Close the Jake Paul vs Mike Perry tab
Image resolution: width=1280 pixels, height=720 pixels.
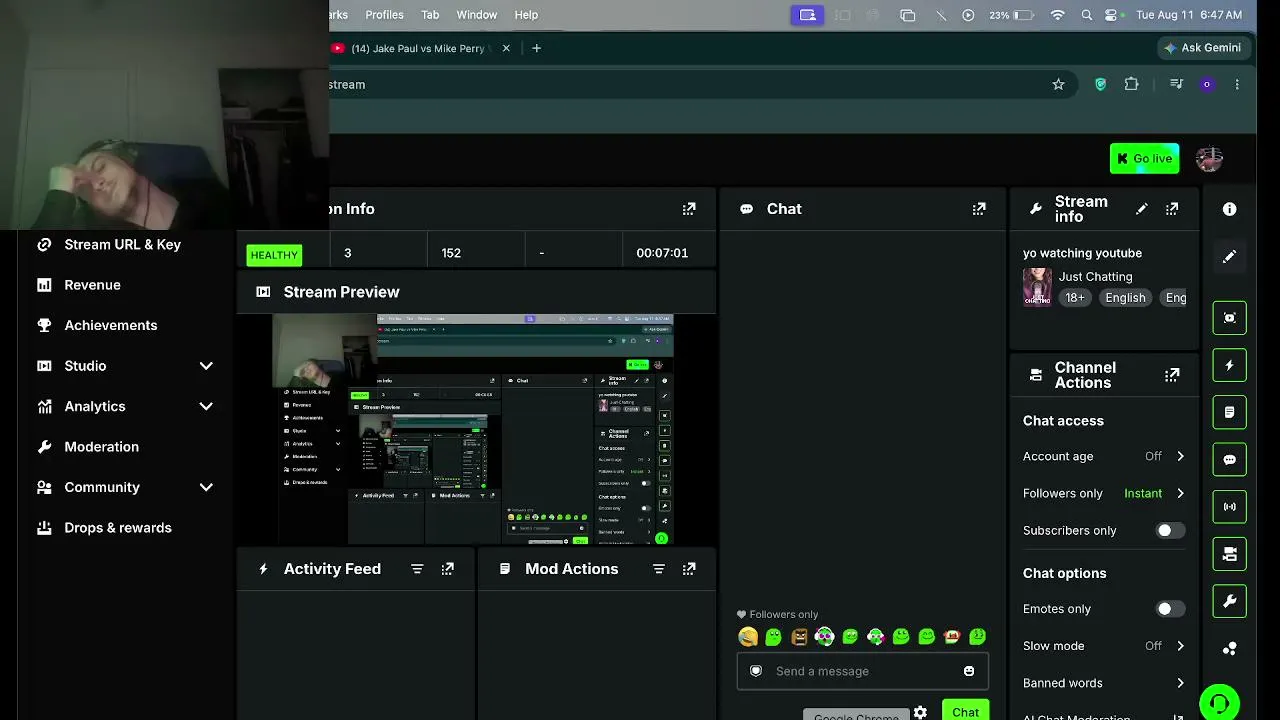506,48
